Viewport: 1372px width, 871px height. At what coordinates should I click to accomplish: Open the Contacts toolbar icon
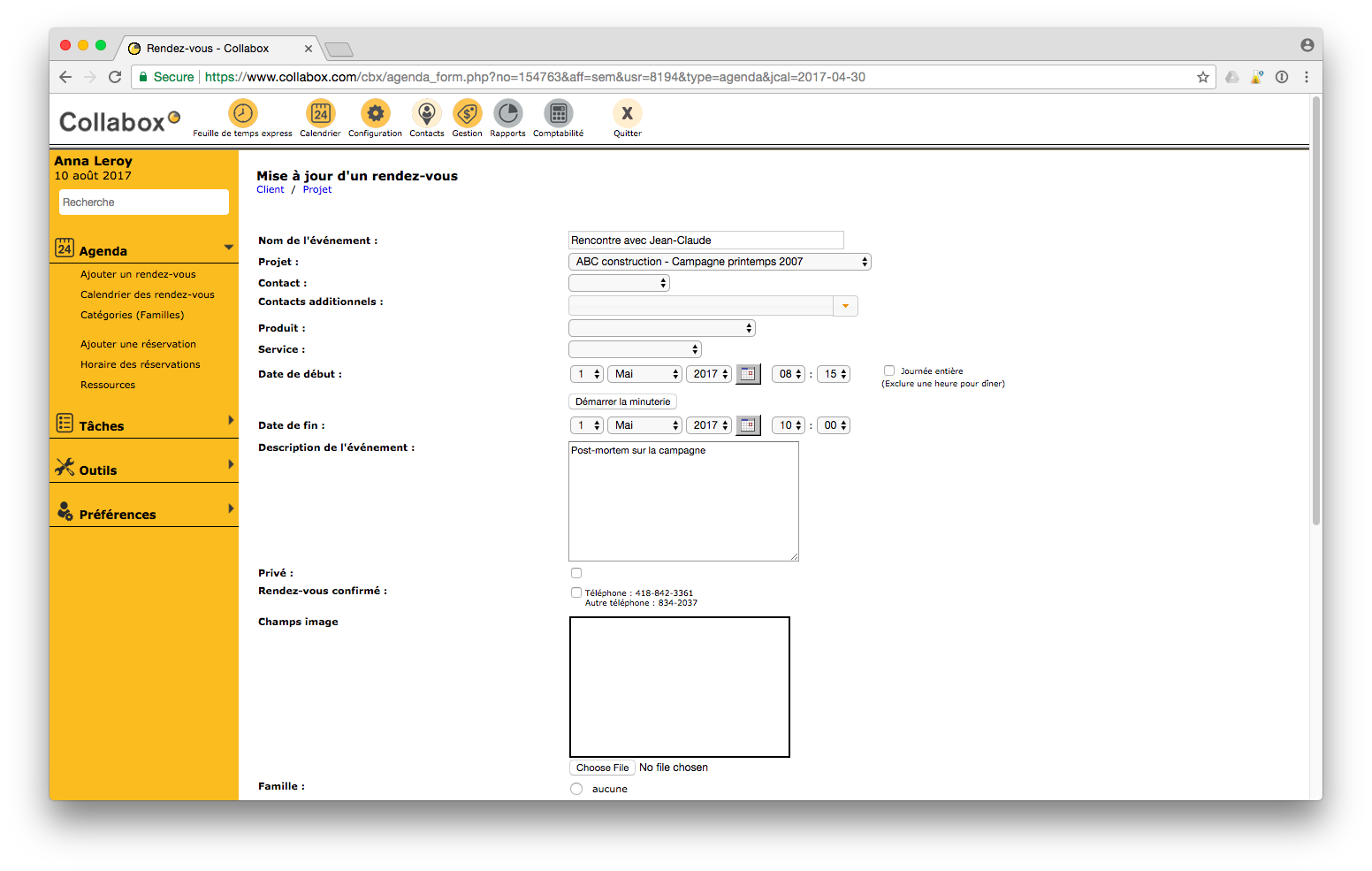pyautogui.click(x=426, y=114)
